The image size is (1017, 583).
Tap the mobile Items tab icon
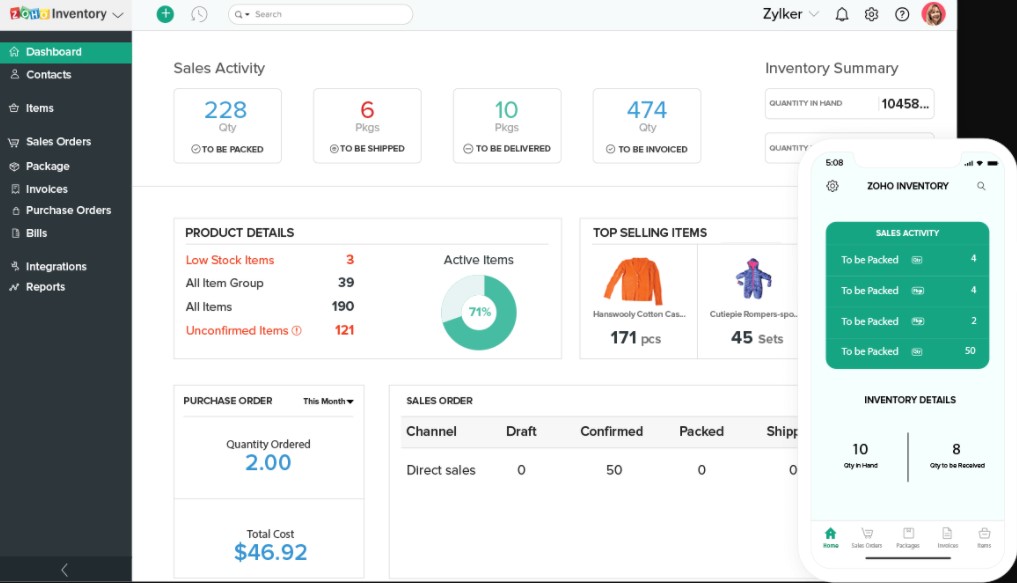pos(984,537)
